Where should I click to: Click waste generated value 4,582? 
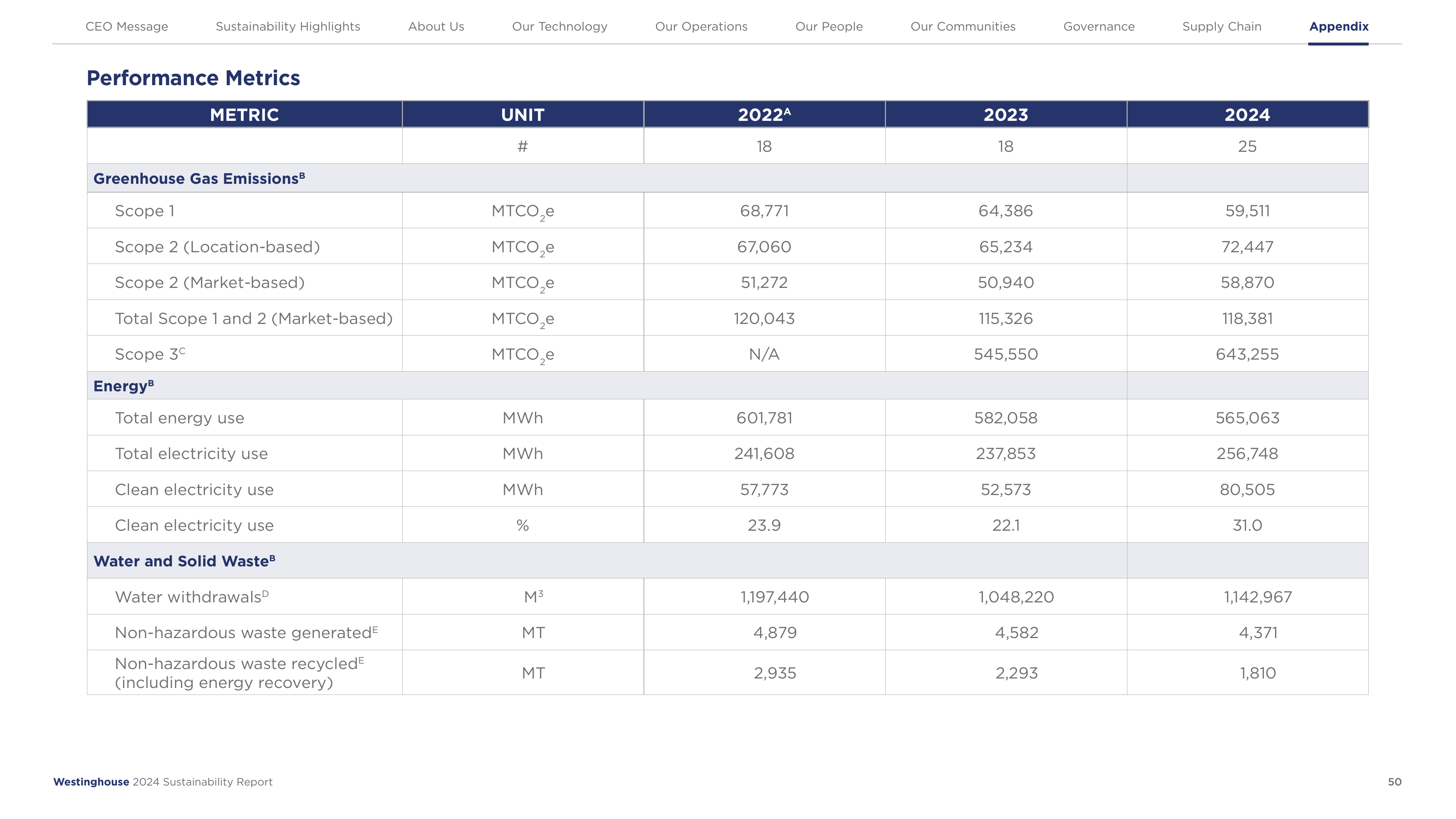pyautogui.click(x=1016, y=633)
